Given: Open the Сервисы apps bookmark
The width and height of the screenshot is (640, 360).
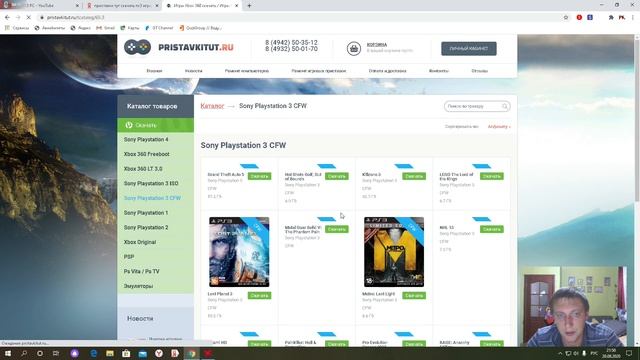Looking at the screenshot, I should coord(17,28).
